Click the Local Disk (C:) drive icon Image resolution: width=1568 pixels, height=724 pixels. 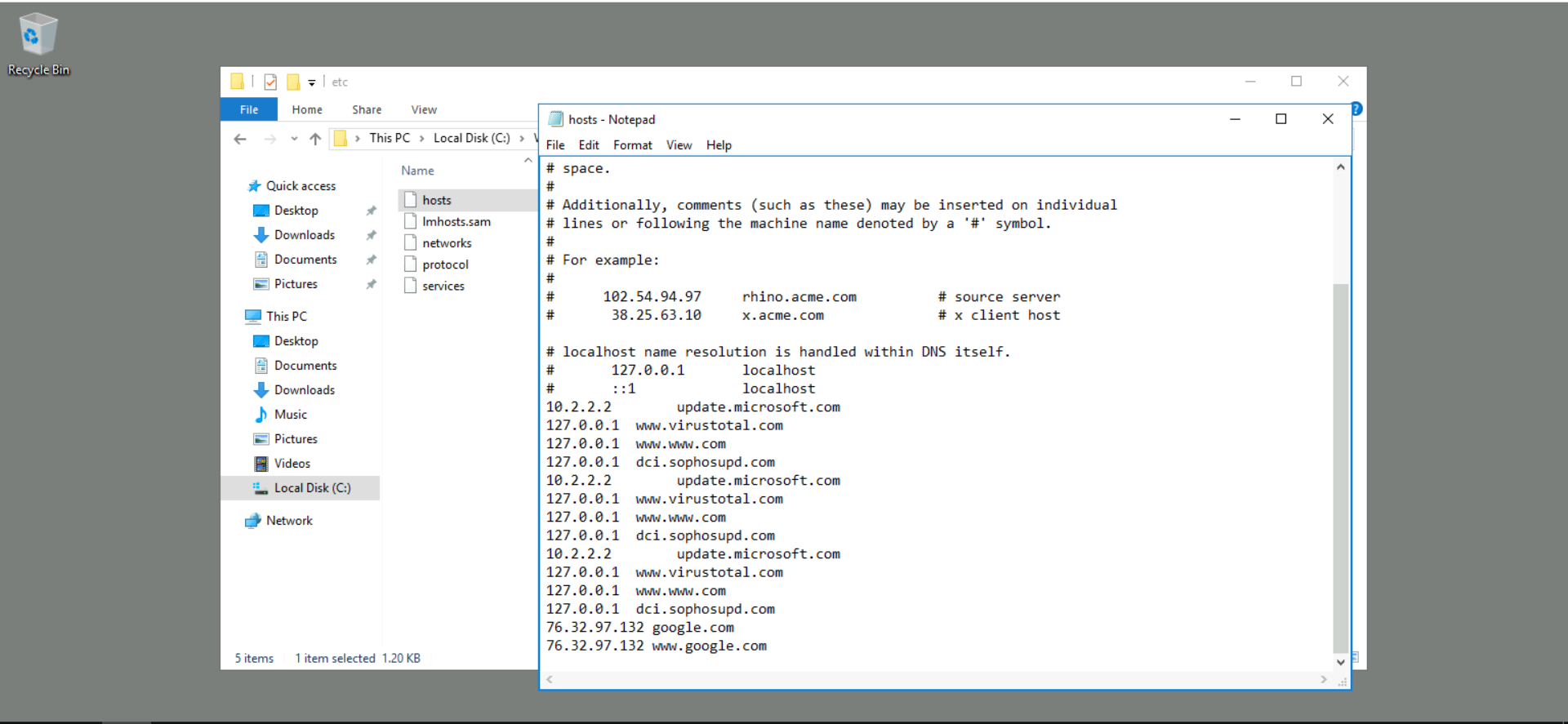tap(261, 488)
